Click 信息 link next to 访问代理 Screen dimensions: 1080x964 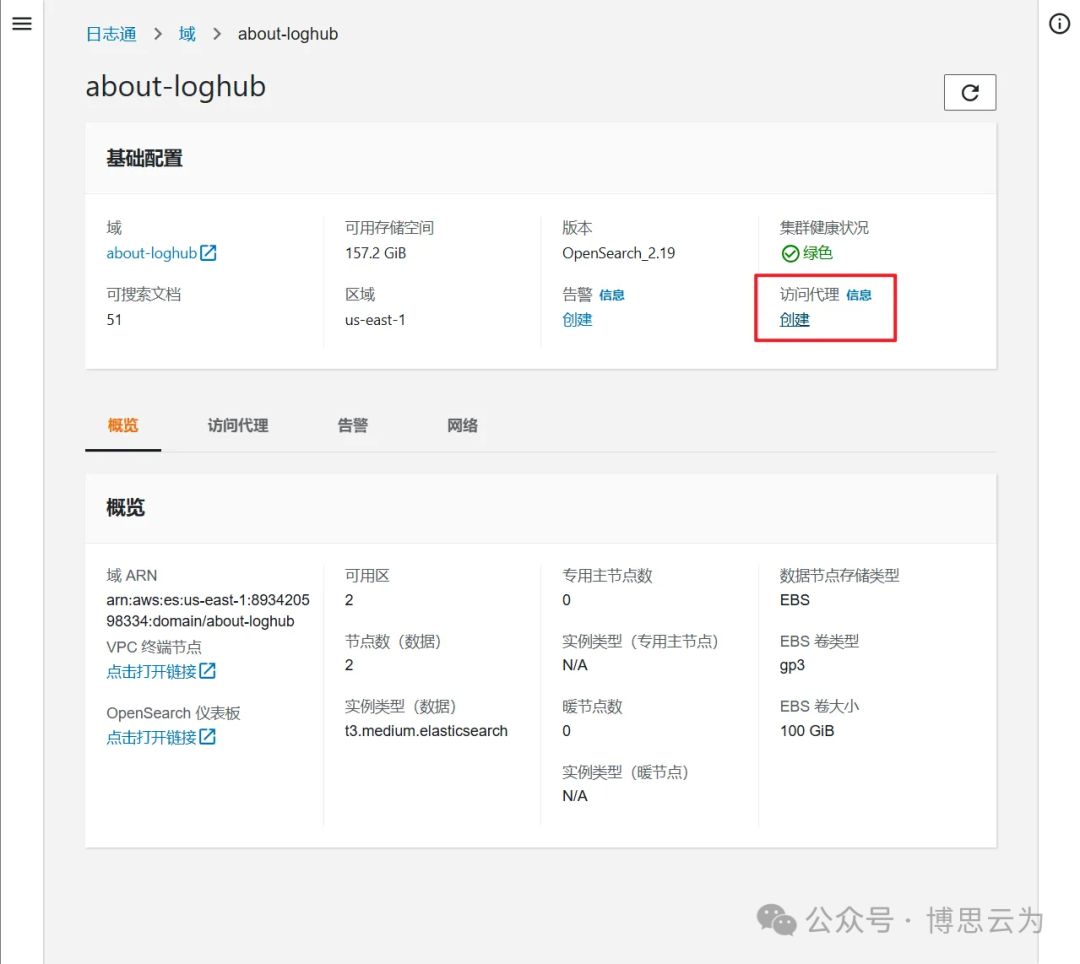click(x=858, y=295)
